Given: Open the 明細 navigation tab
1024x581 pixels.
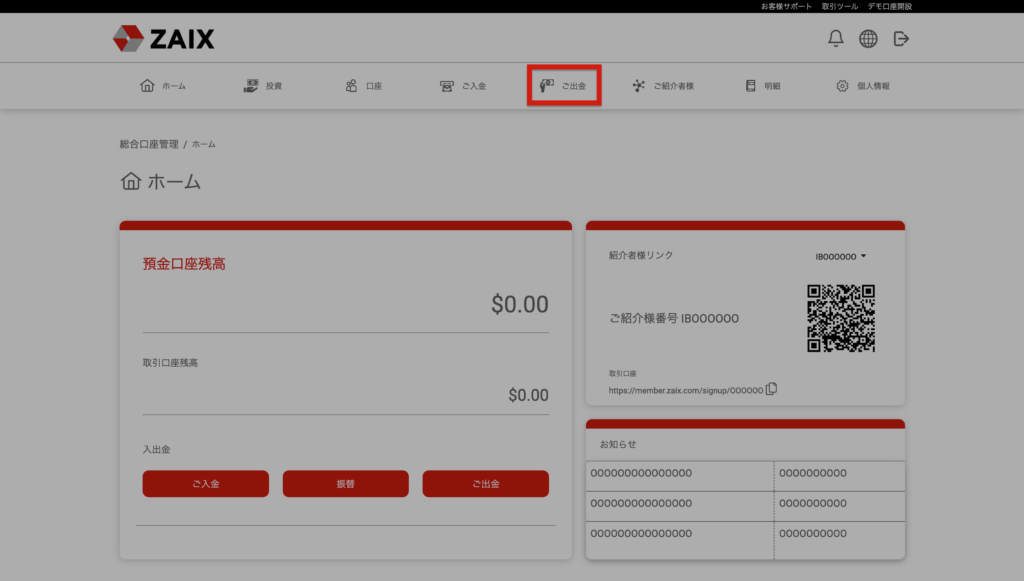Looking at the screenshot, I should coord(763,86).
